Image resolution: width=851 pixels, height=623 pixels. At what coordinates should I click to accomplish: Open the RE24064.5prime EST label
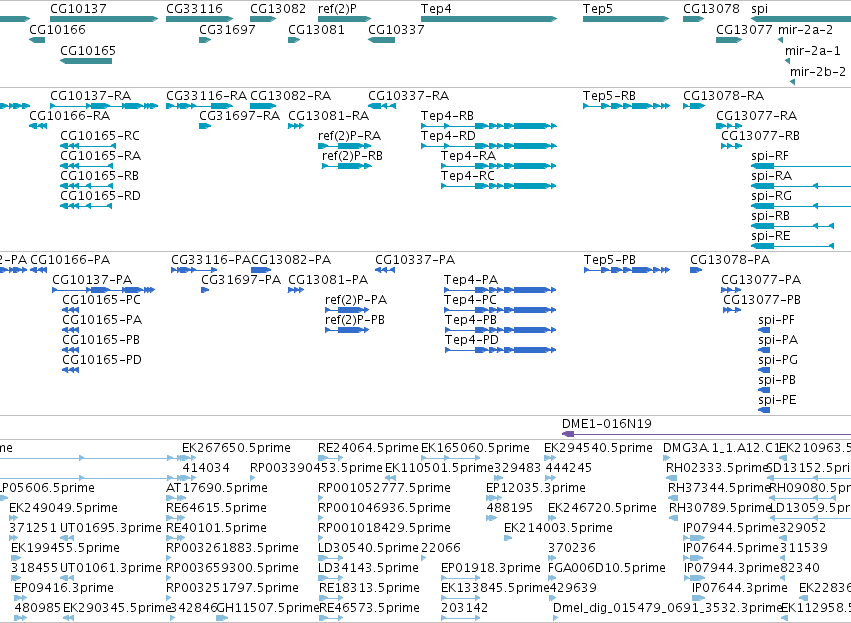[369, 448]
